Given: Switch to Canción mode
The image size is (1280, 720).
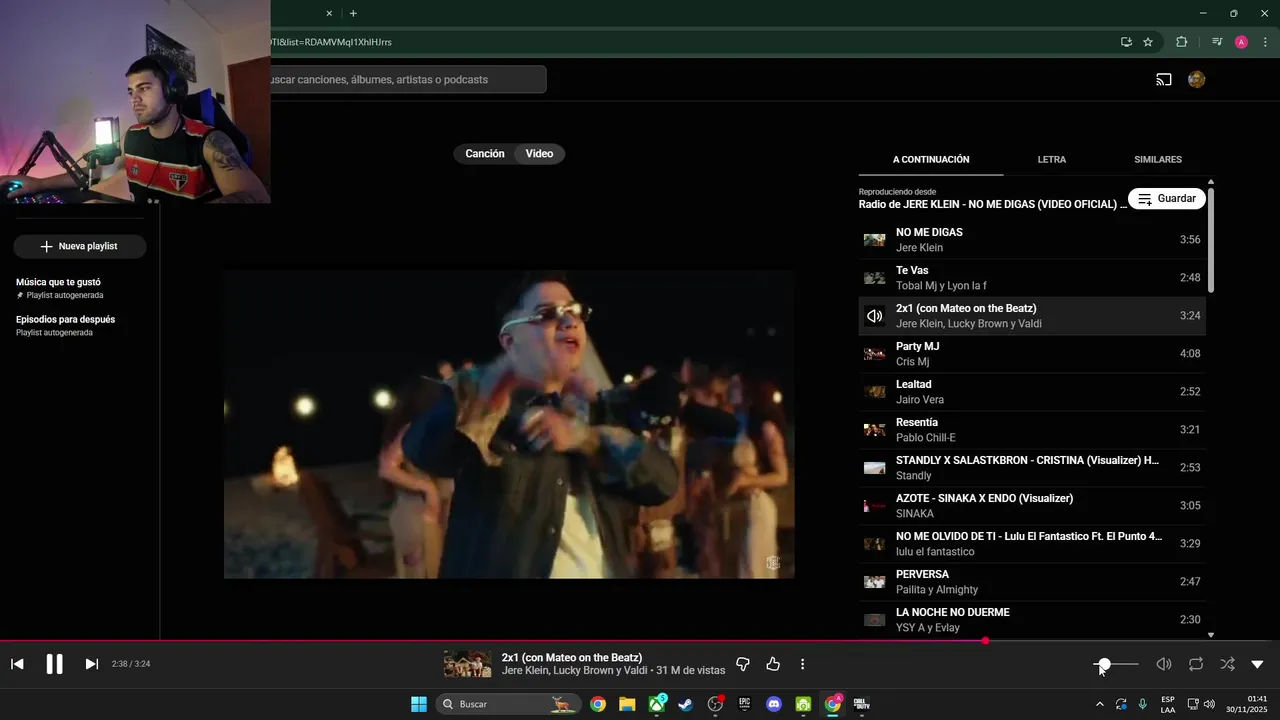Looking at the screenshot, I should 485,153.
